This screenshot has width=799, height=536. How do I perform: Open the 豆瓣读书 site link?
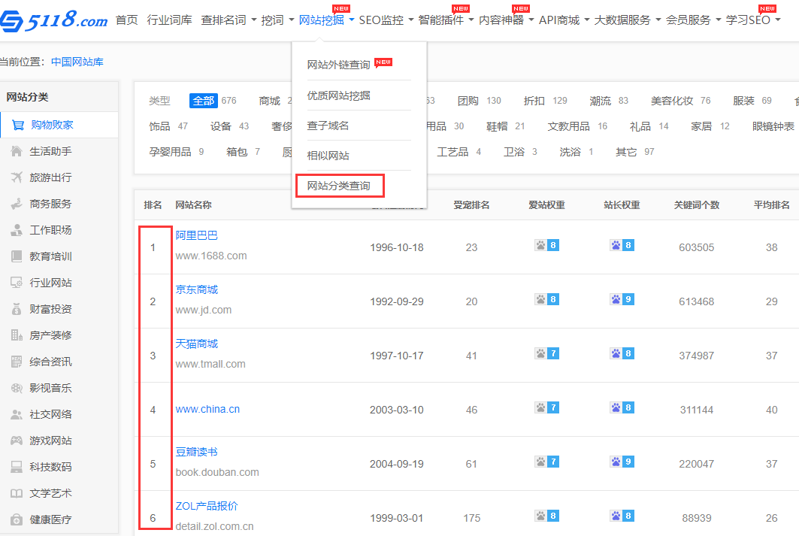(x=196, y=452)
